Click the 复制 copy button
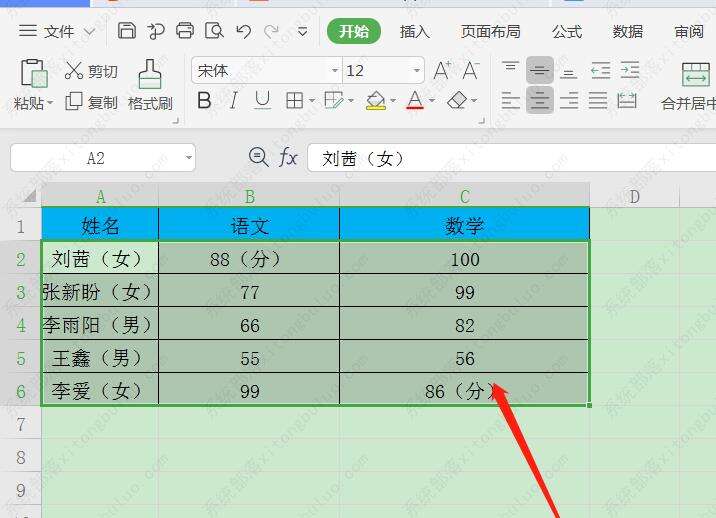 point(91,102)
